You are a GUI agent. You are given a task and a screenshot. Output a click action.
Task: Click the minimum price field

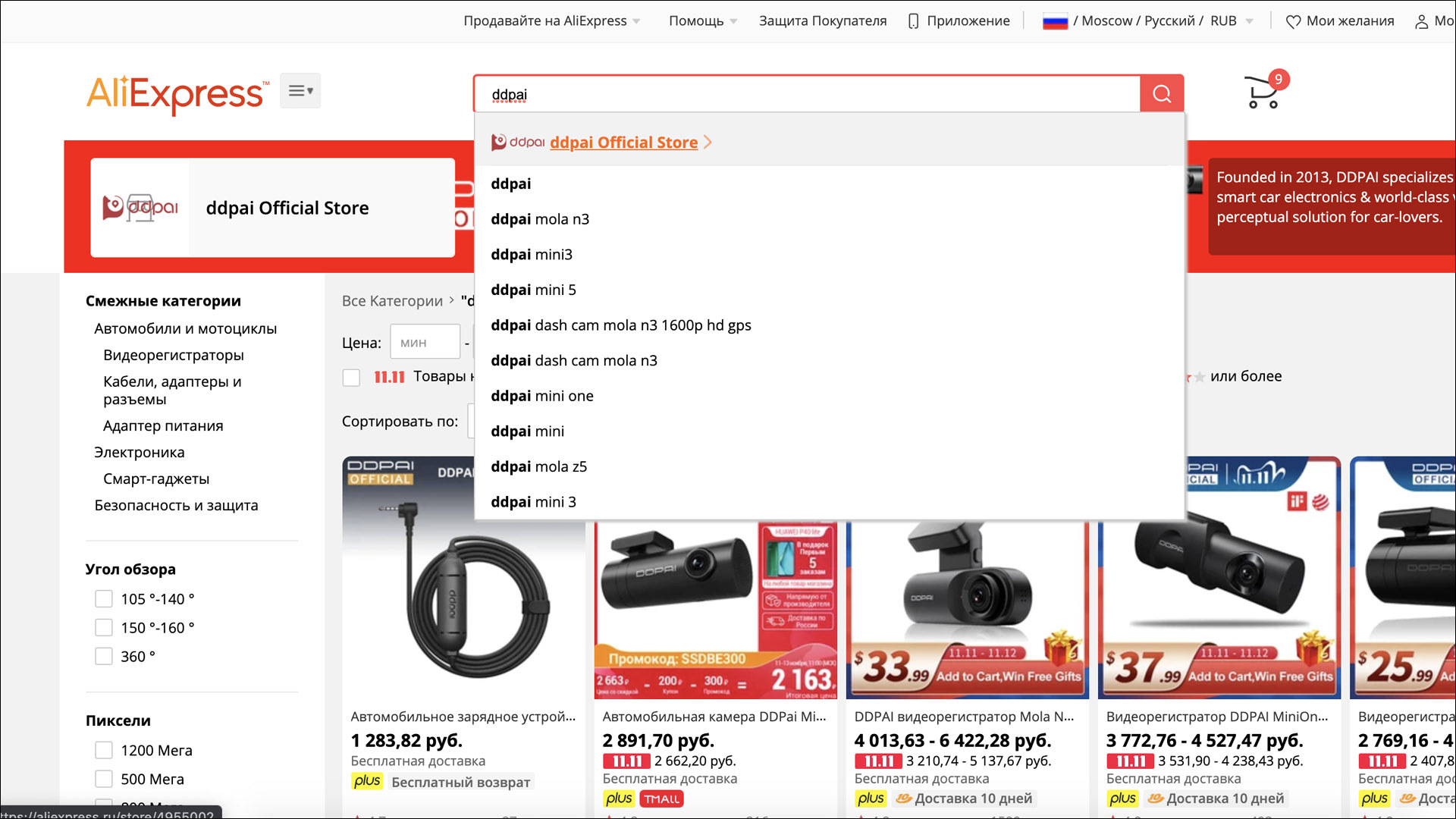click(x=425, y=342)
